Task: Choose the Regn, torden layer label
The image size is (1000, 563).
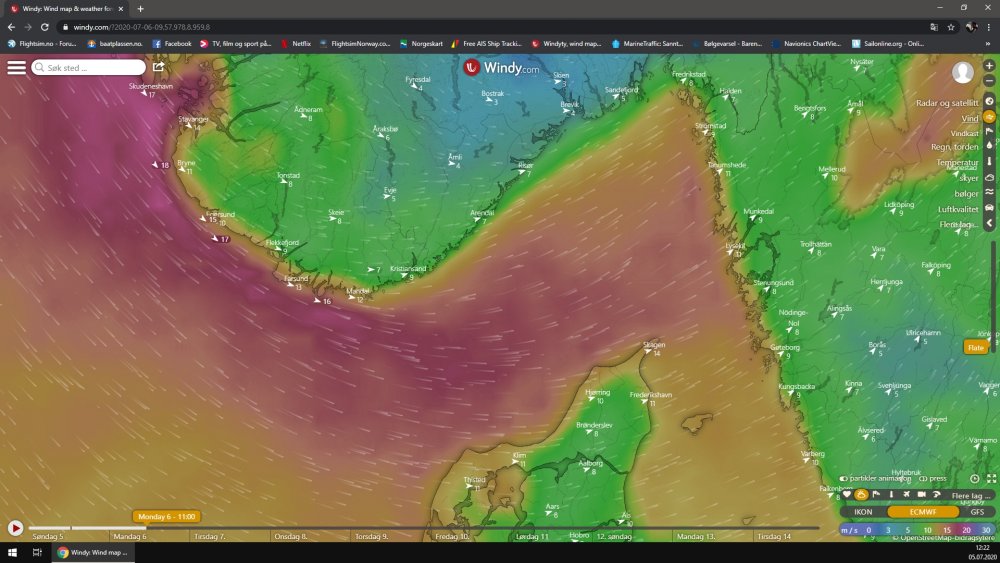Action: (x=955, y=147)
